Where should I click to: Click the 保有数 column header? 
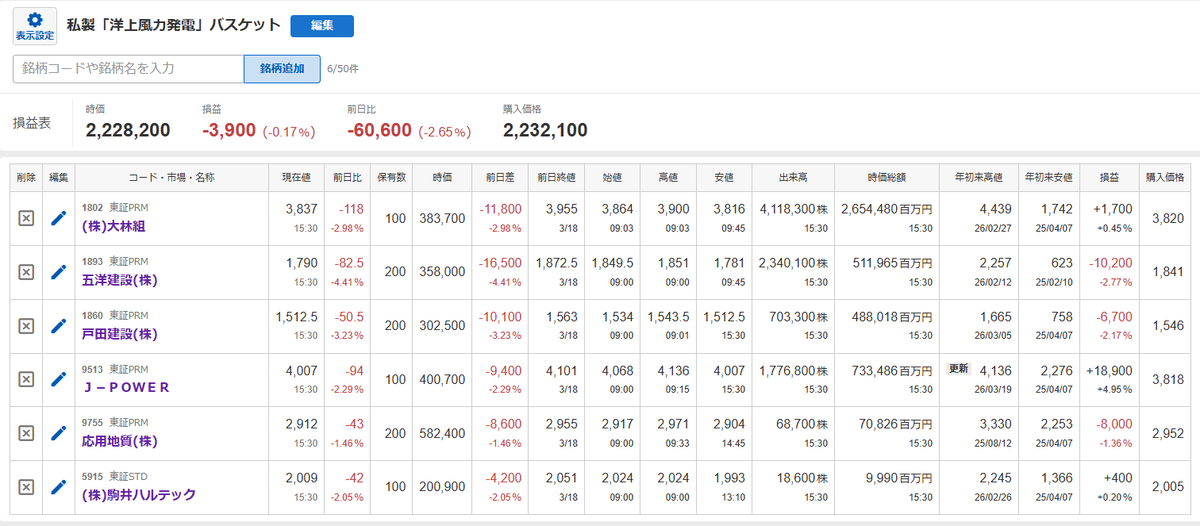click(390, 178)
